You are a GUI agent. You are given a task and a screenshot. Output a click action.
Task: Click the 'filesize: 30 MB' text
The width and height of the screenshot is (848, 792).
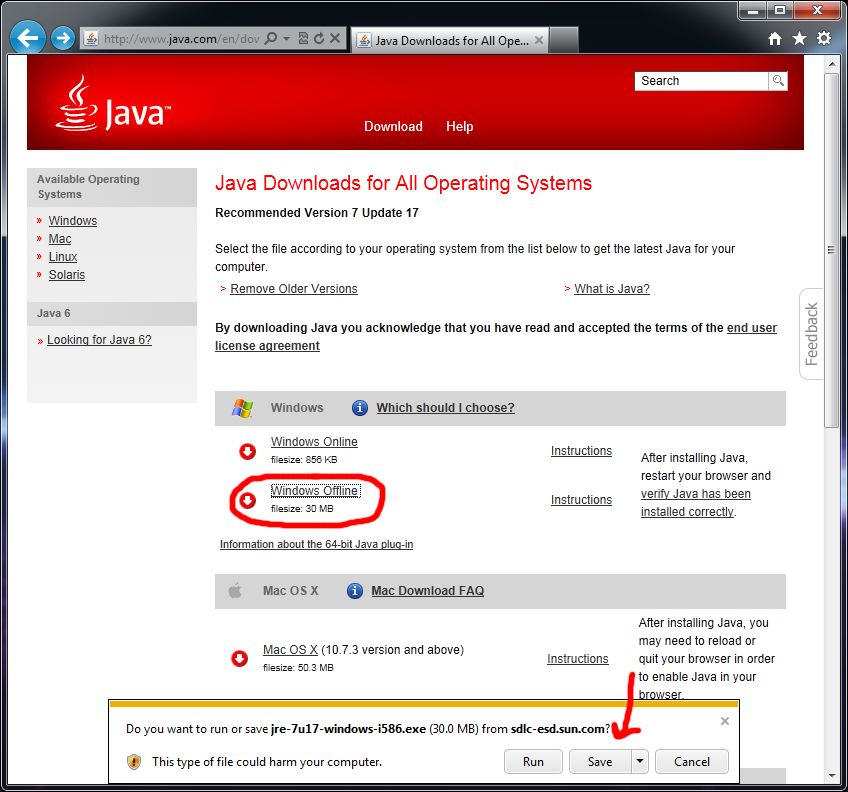pos(302,509)
